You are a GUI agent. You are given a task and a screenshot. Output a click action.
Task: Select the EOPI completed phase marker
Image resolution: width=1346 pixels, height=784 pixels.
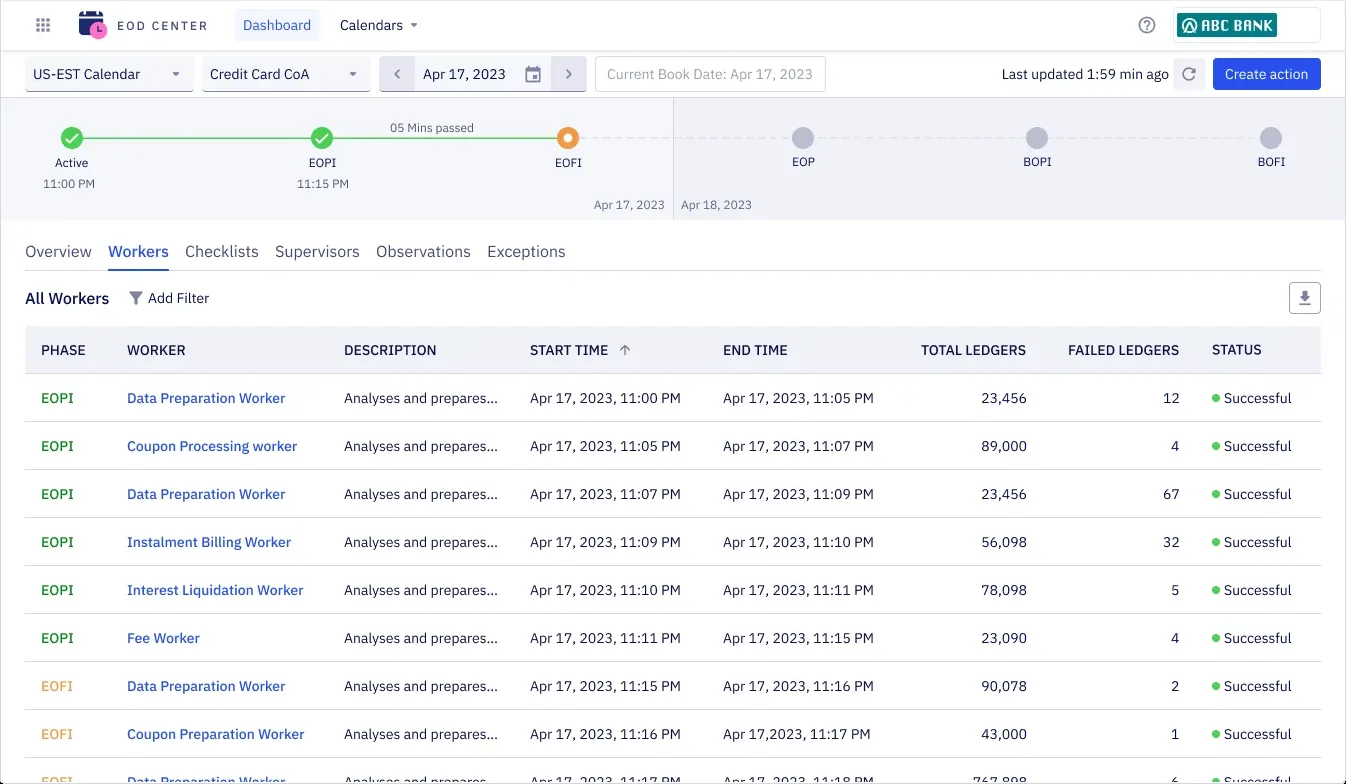click(322, 138)
